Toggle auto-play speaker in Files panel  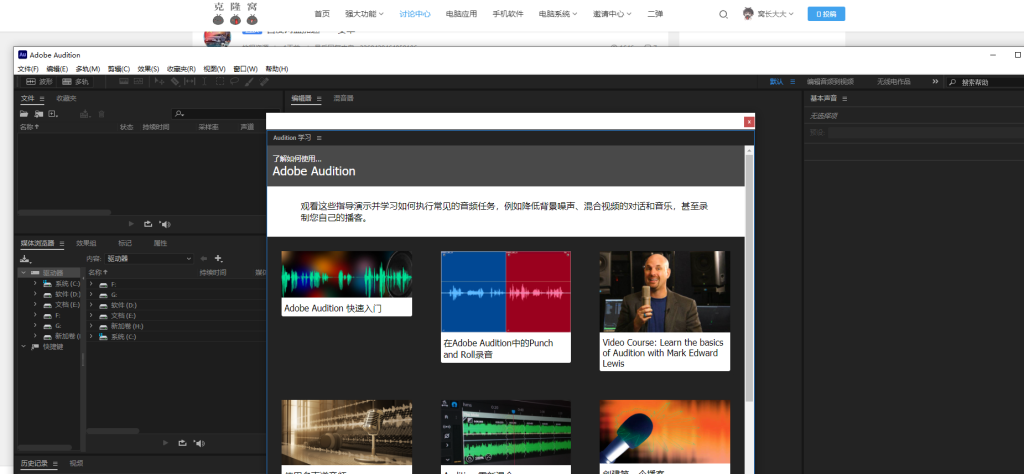pyautogui.click(x=165, y=224)
